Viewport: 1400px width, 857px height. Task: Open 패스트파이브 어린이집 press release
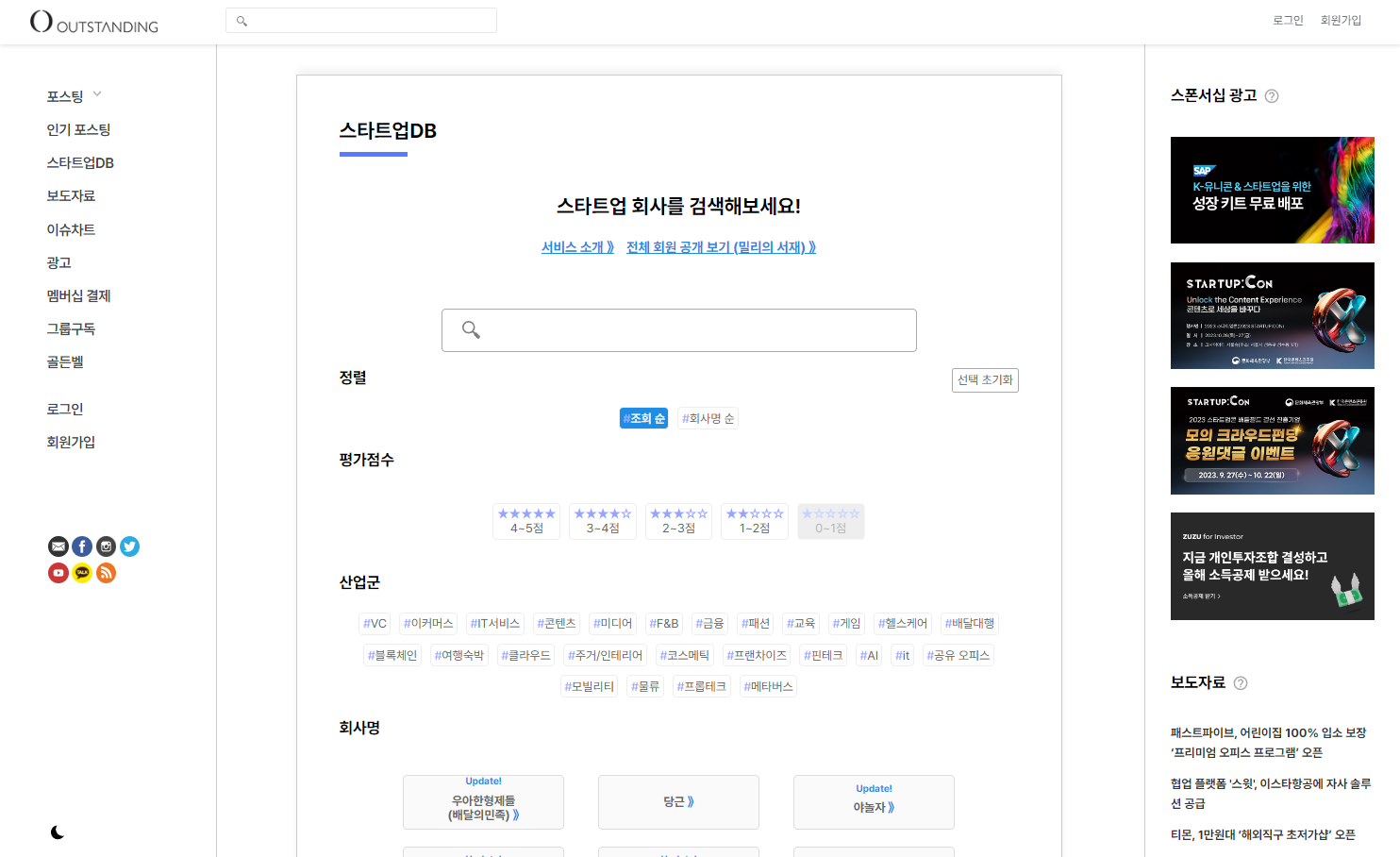(1269, 743)
